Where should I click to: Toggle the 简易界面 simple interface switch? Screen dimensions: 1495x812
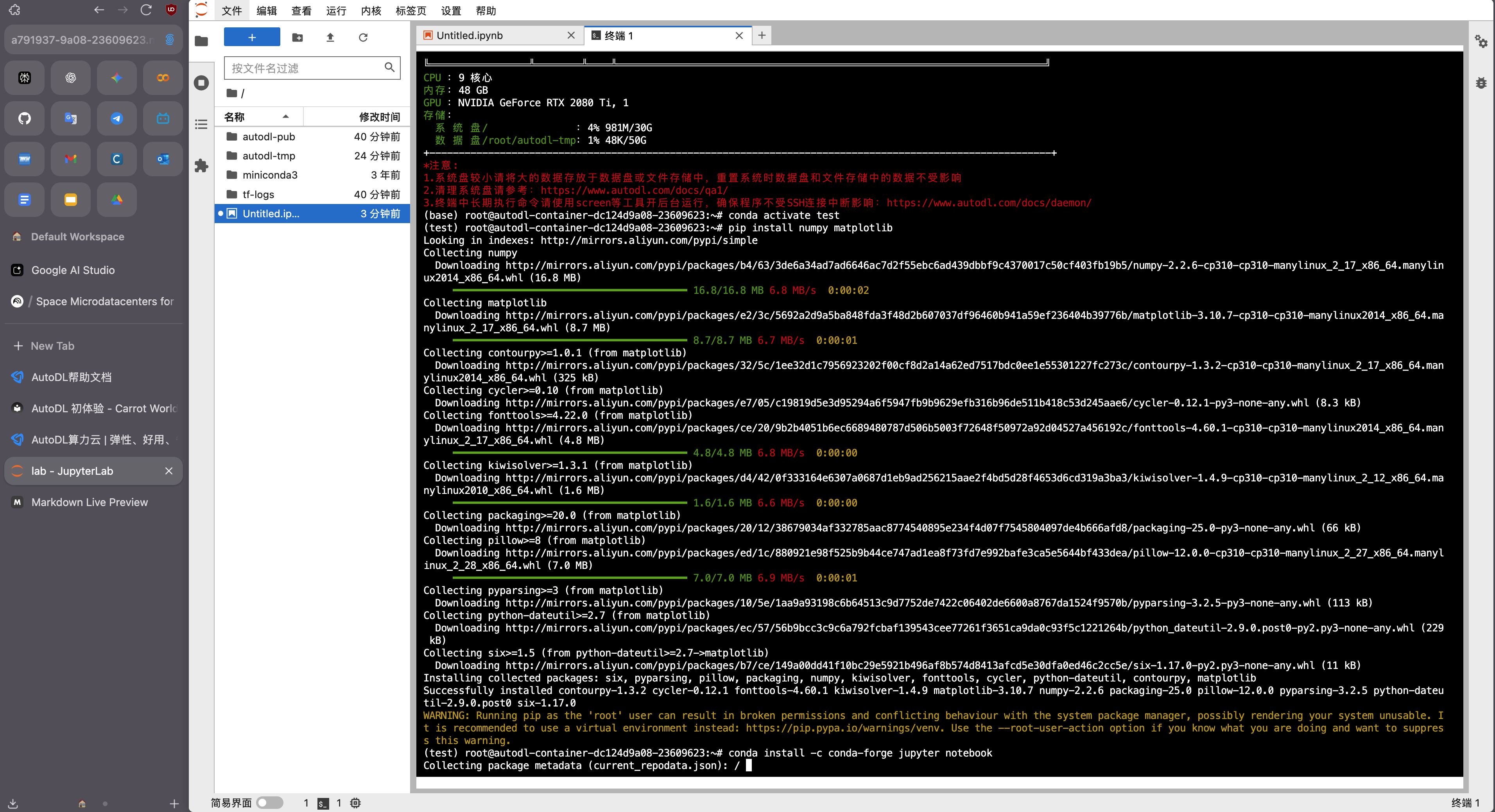coord(269,802)
